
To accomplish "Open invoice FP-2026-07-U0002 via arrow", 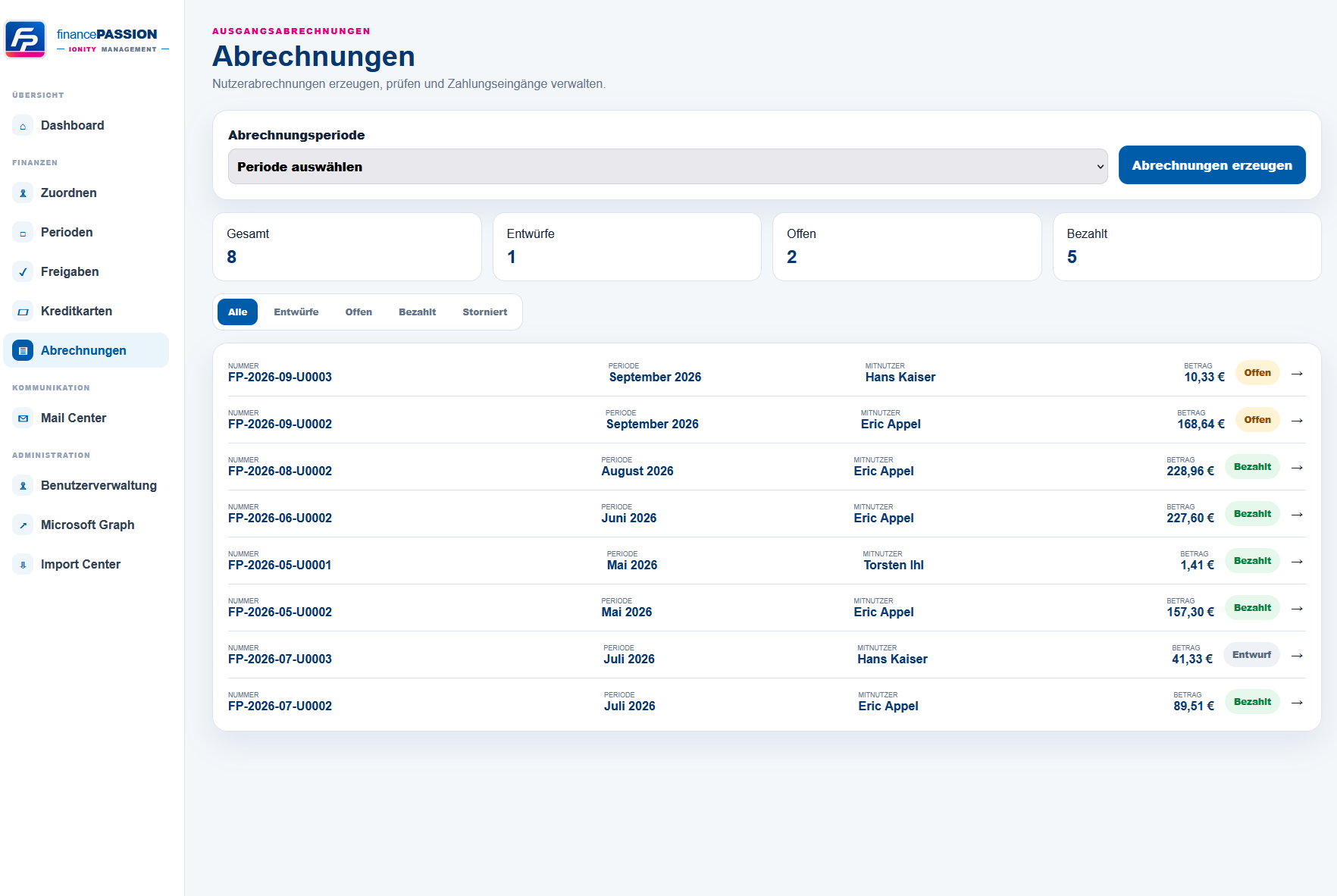I will 1297,703.
